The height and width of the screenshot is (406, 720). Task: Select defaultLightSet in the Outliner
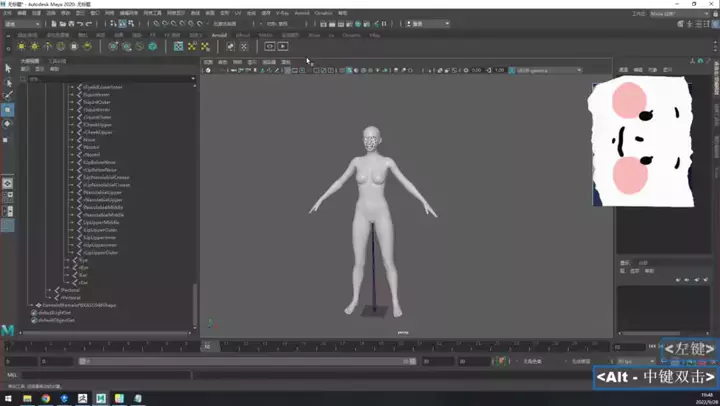[x=54, y=312]
